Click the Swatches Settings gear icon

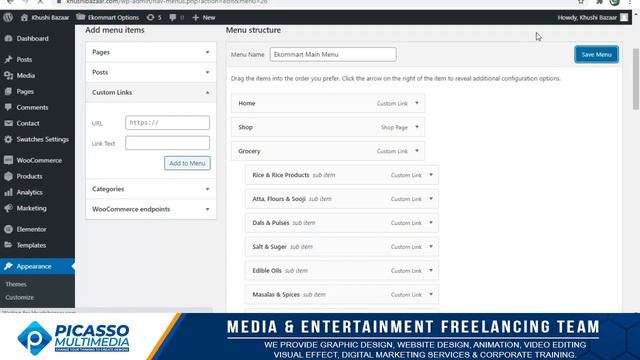pos(9,139)
